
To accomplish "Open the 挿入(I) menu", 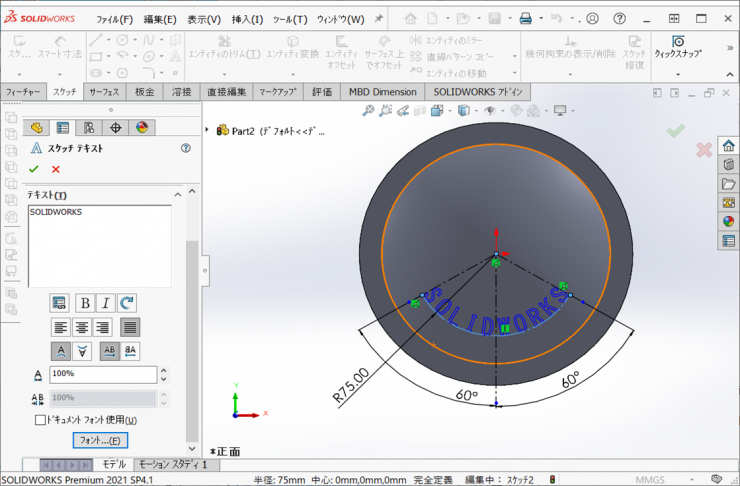I will click(x=247, y=19).
